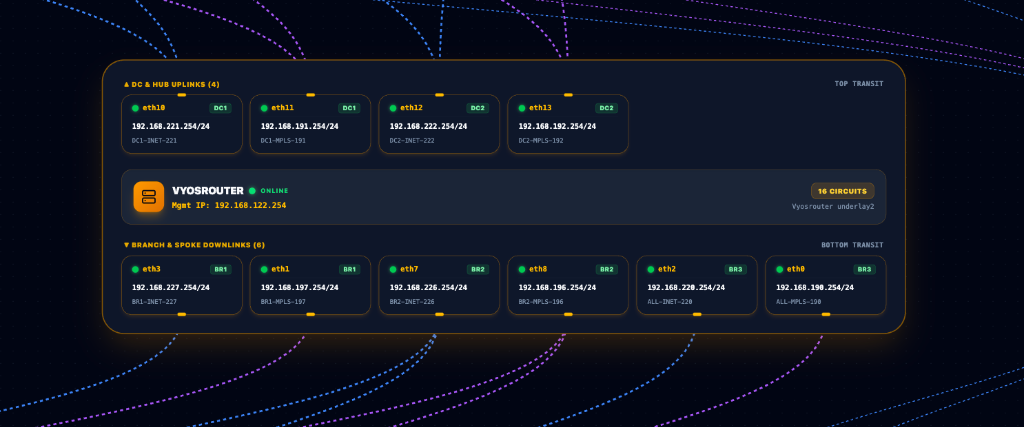The width and height of the screenshot is (1024, 427).
Task: Click the green status dot on eth2
Action: coord(650,269)
